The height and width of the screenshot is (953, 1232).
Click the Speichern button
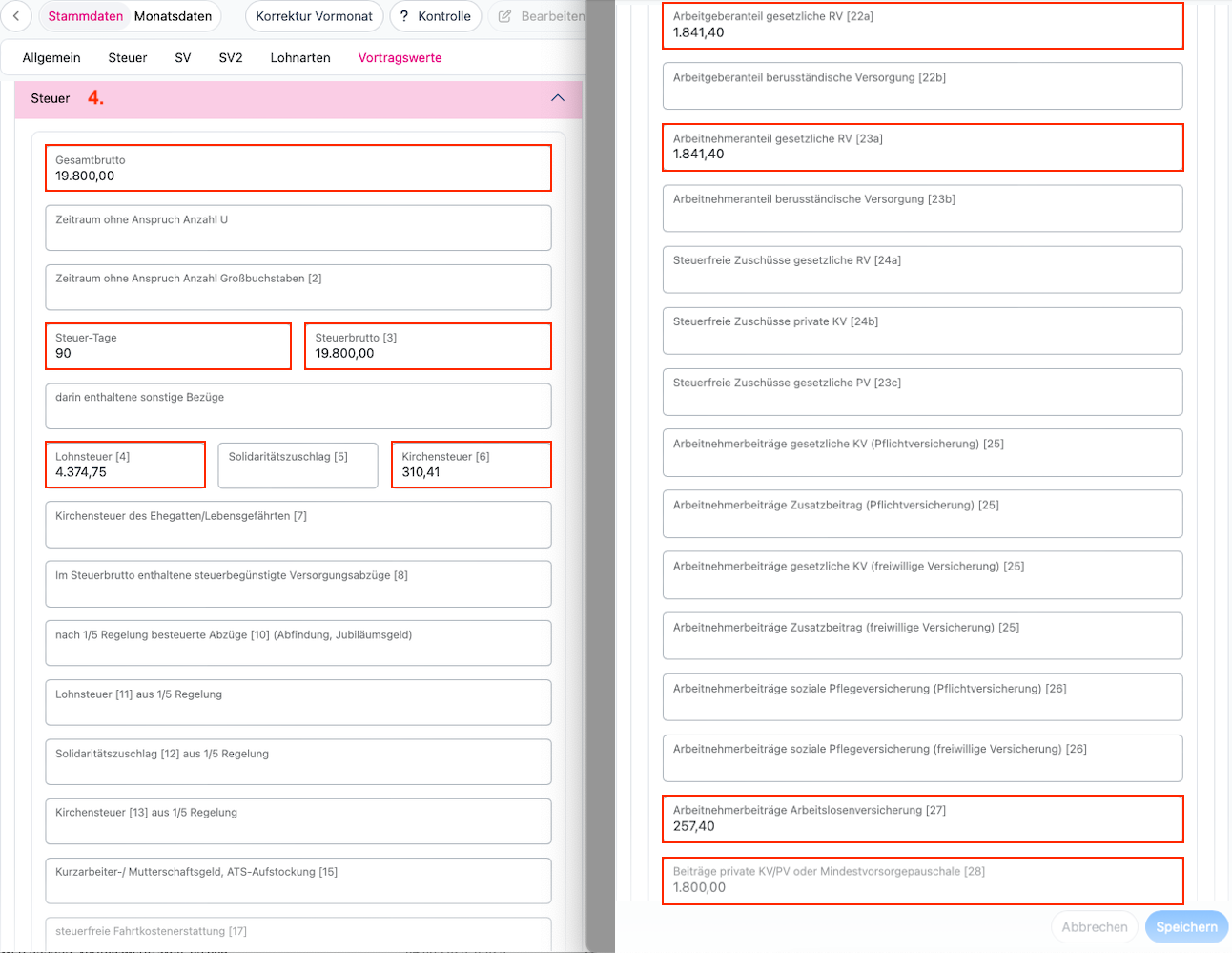point(1186,926)
